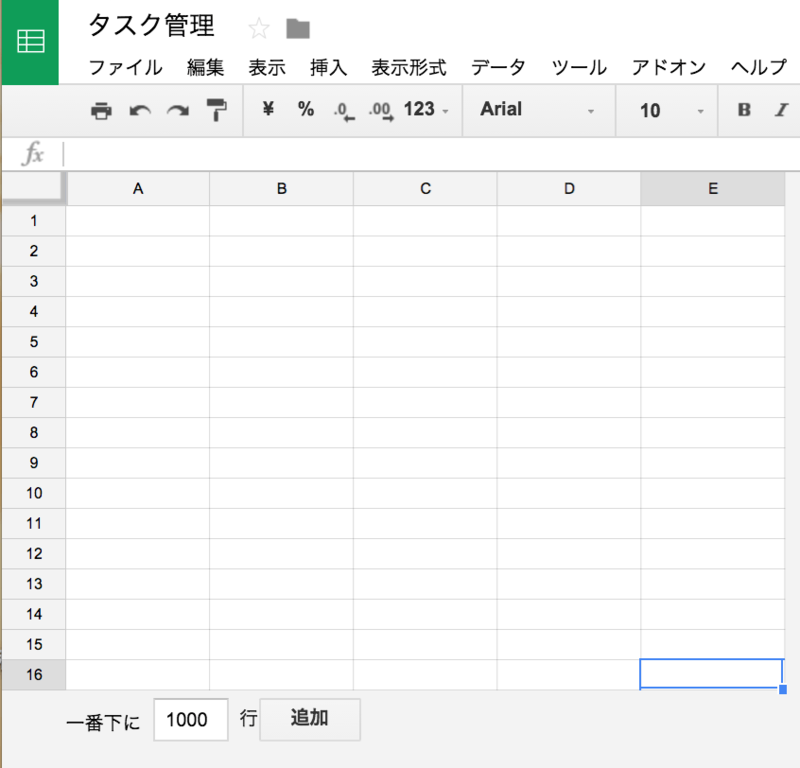Image resolution: width=800 pixels, height=768 pixels.
Task: Click the print icon
Action: click(101, 111)
